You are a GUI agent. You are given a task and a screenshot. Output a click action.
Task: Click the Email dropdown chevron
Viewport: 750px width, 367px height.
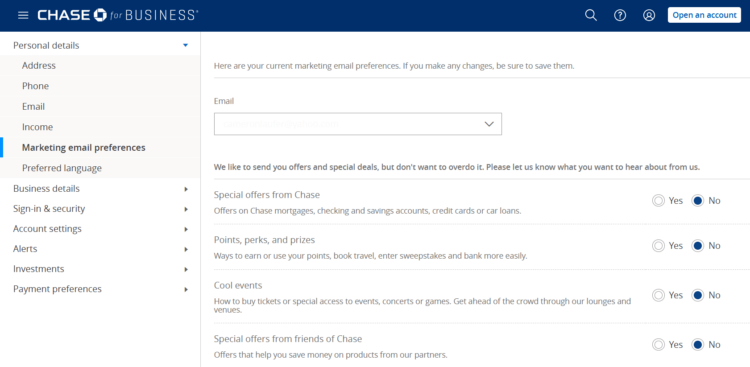point(489,124)
